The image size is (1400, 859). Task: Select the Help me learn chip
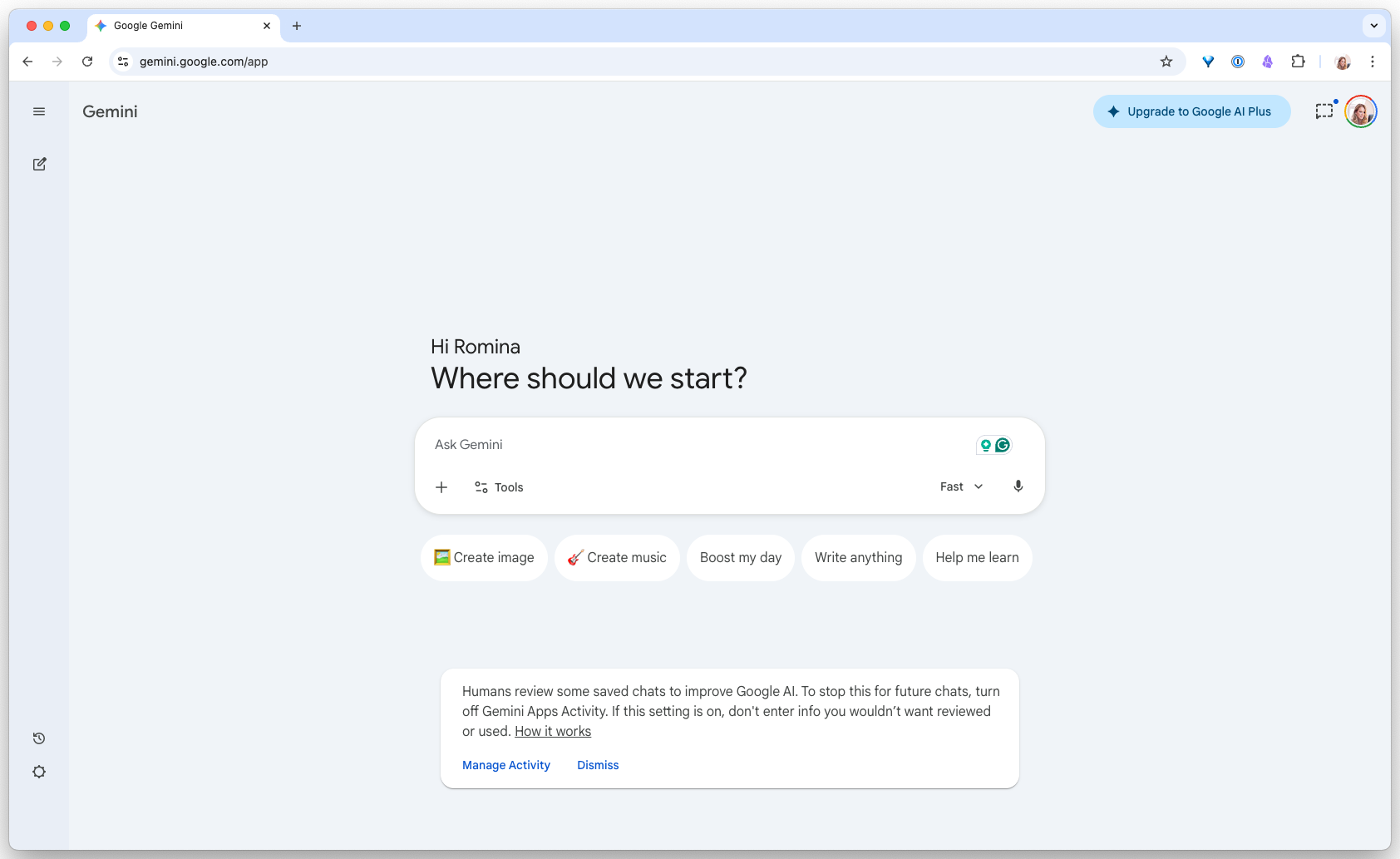click(978, 558)
